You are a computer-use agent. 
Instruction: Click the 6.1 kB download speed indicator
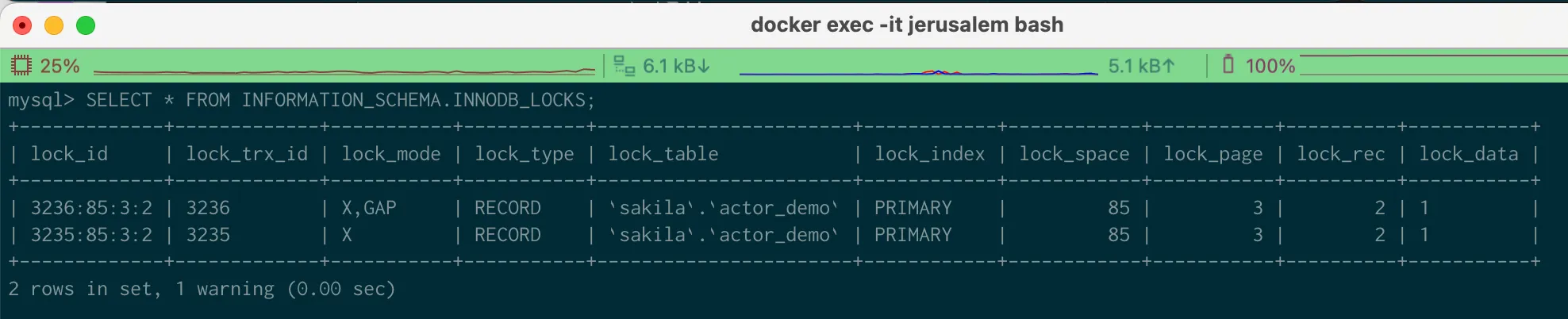[x=676, y=66]
